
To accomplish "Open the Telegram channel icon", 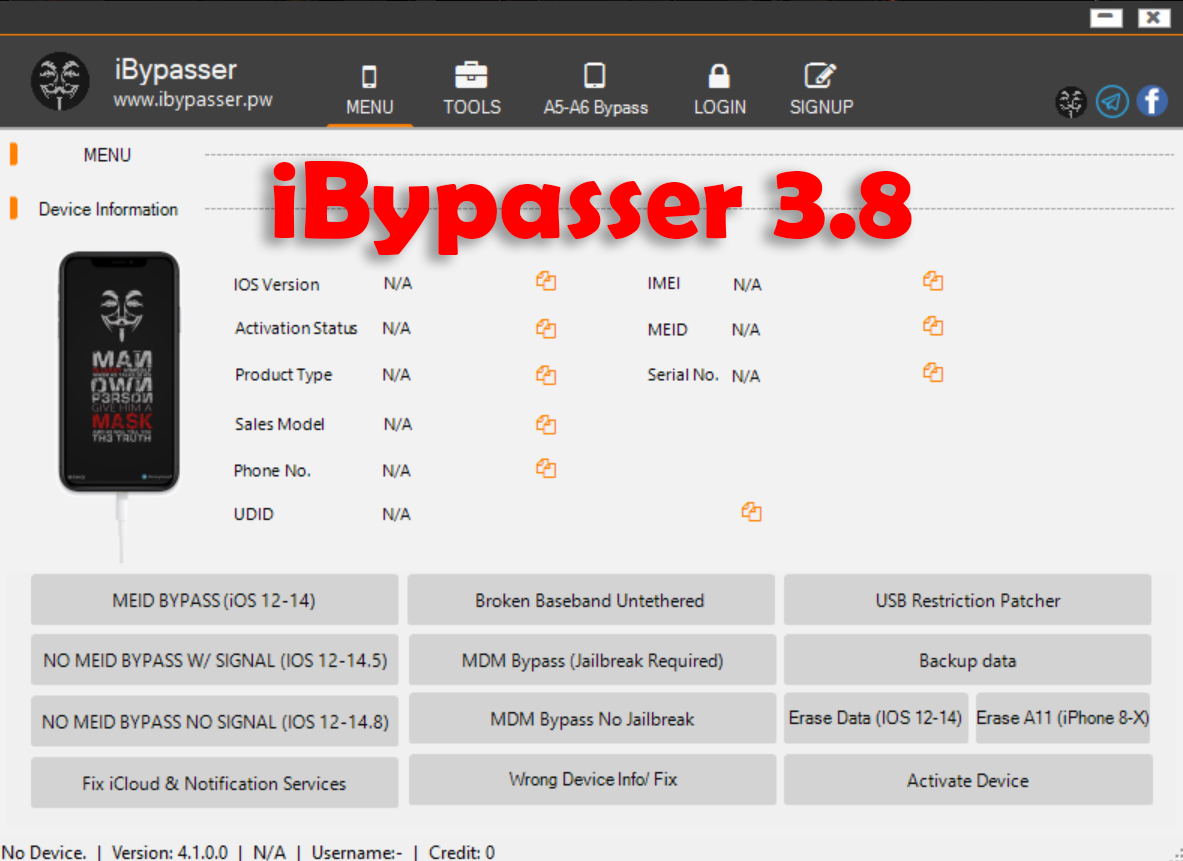I will tap(1112, 102).
